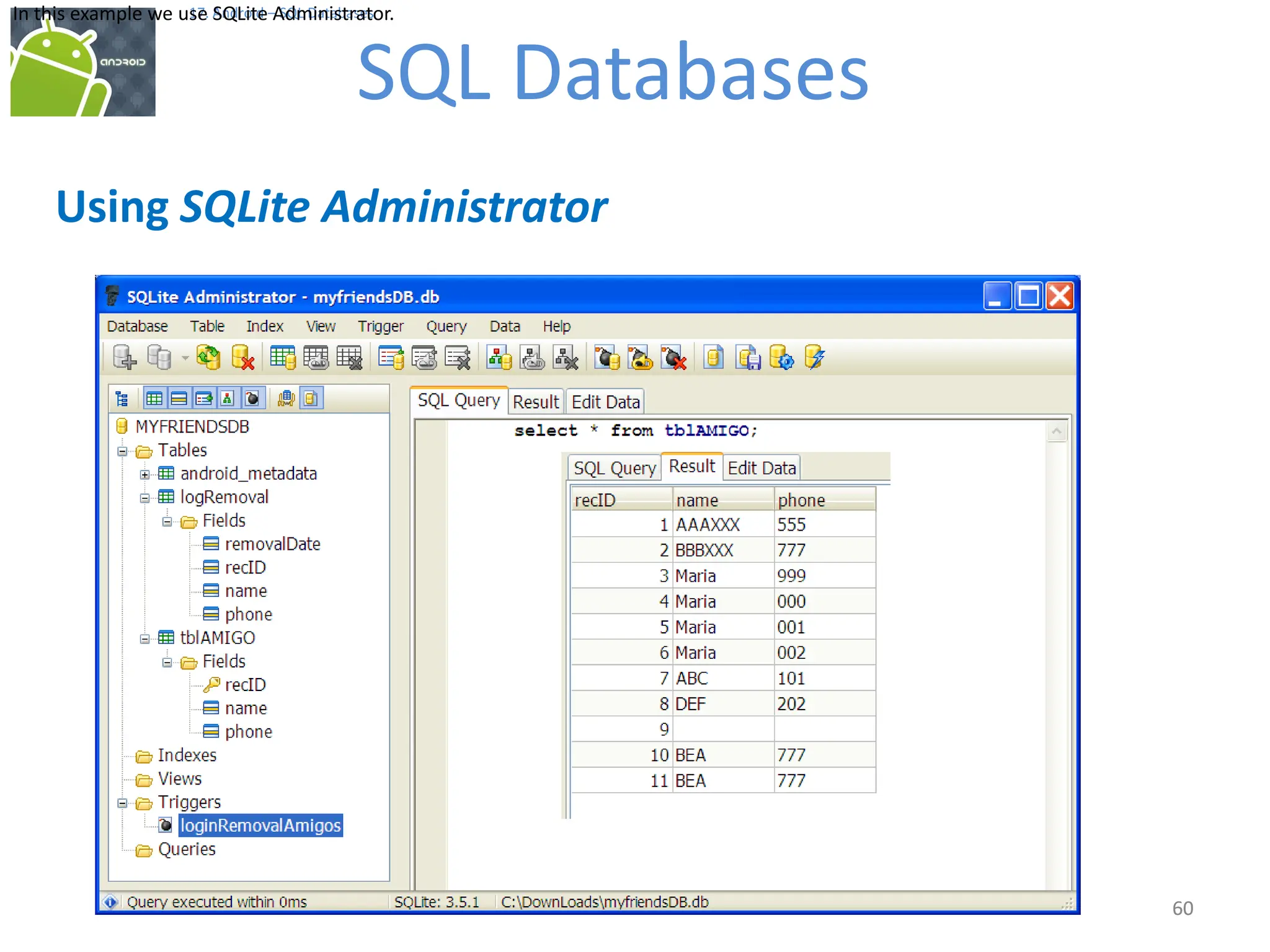Screen dimensions: 1270x952
Task: Open the dropdown arrow beside open database
Action: 184,358
